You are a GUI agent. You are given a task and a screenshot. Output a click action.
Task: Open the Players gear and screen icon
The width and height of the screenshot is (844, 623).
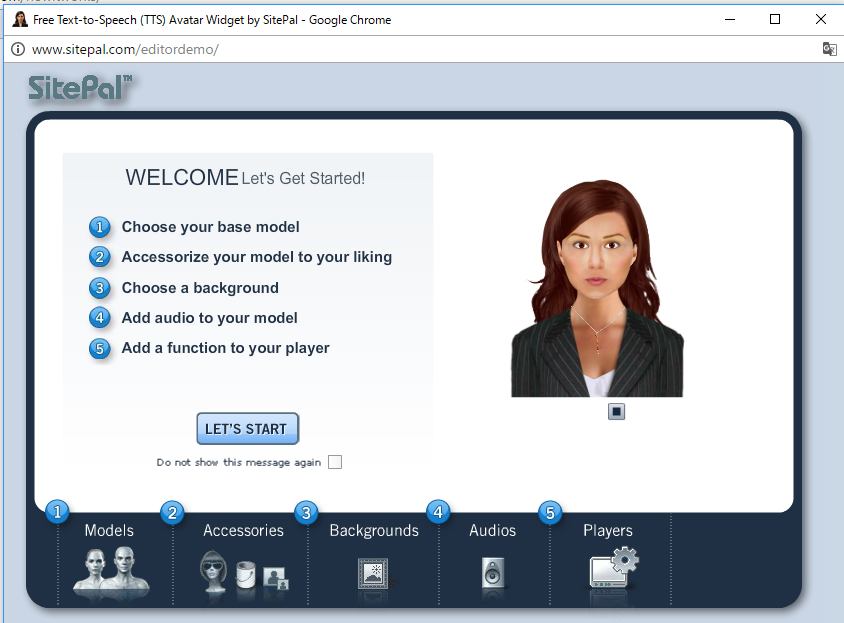(x=613, y=568)
